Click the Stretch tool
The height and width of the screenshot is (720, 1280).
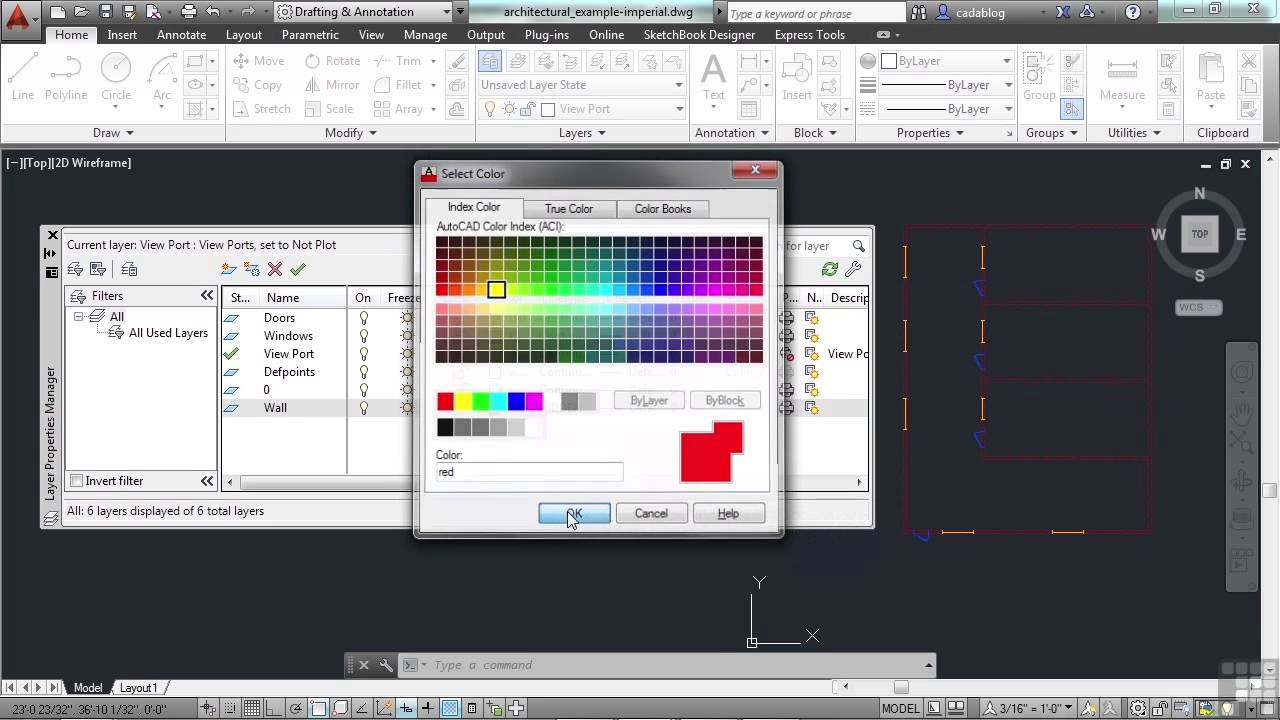pyautogui.click(x=261, y=109)
